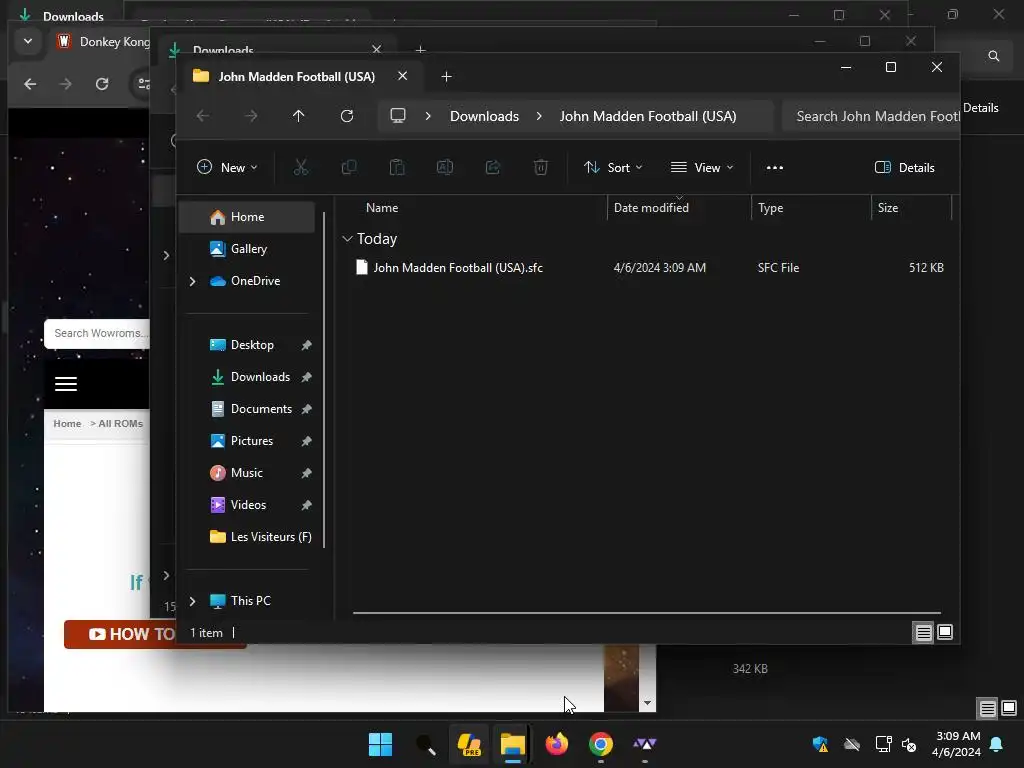Toggle the Details pane button
Image resolution: width=1024 pixels, height=768 pixels.
[x=904, y=168]
